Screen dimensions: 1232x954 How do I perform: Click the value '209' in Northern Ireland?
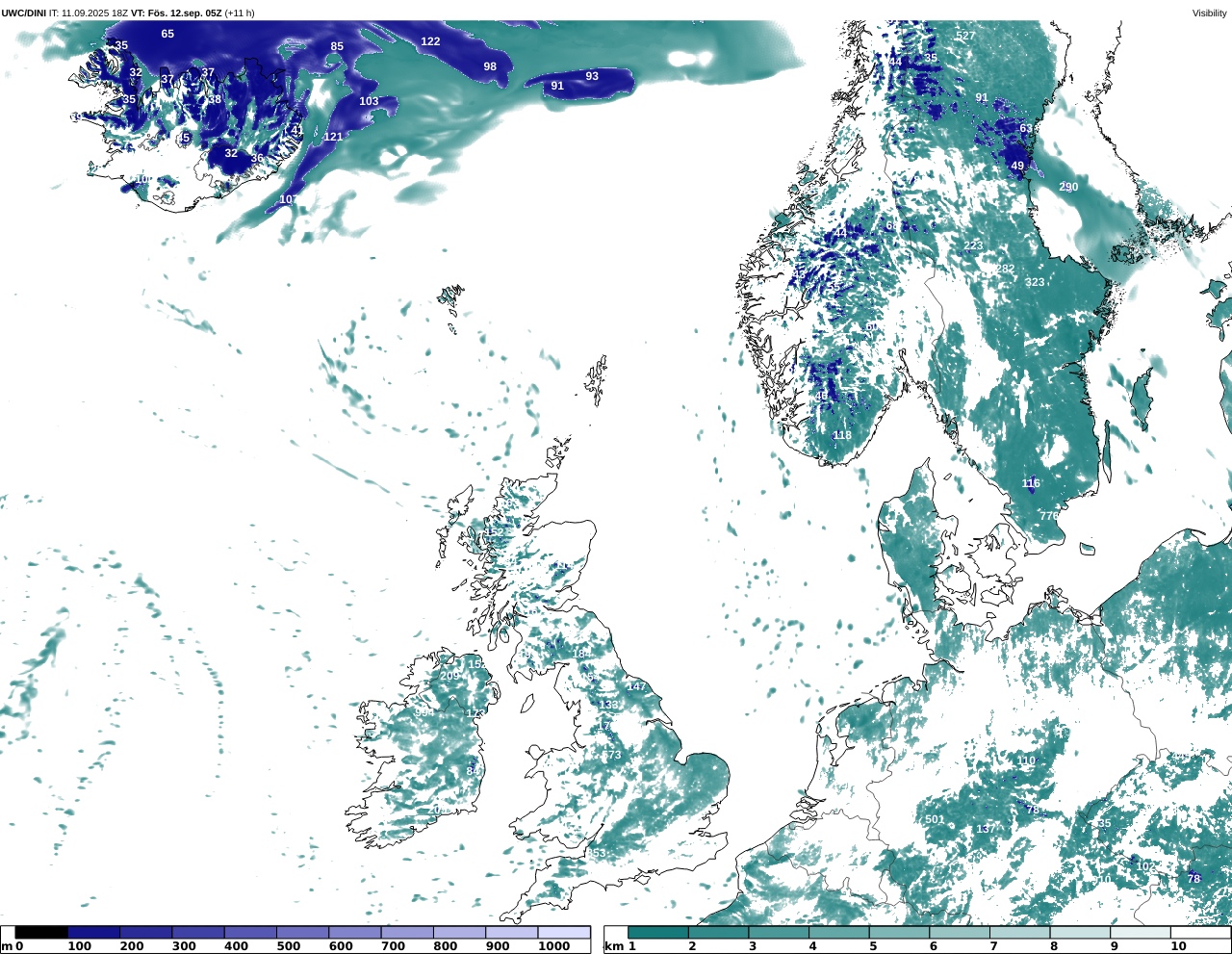(x=449, y=676)
